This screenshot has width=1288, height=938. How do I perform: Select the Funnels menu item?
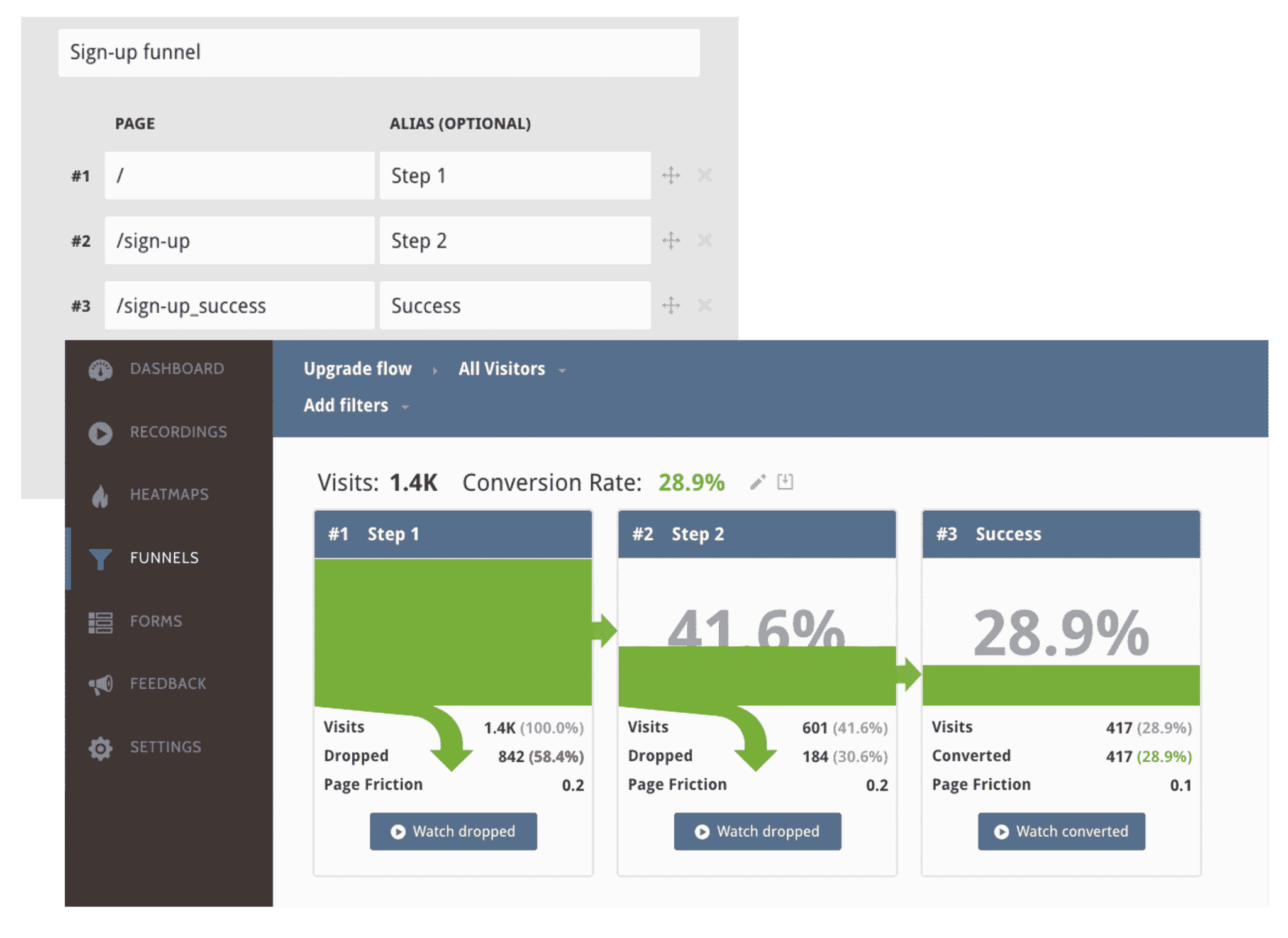click(x=164, y=558)
